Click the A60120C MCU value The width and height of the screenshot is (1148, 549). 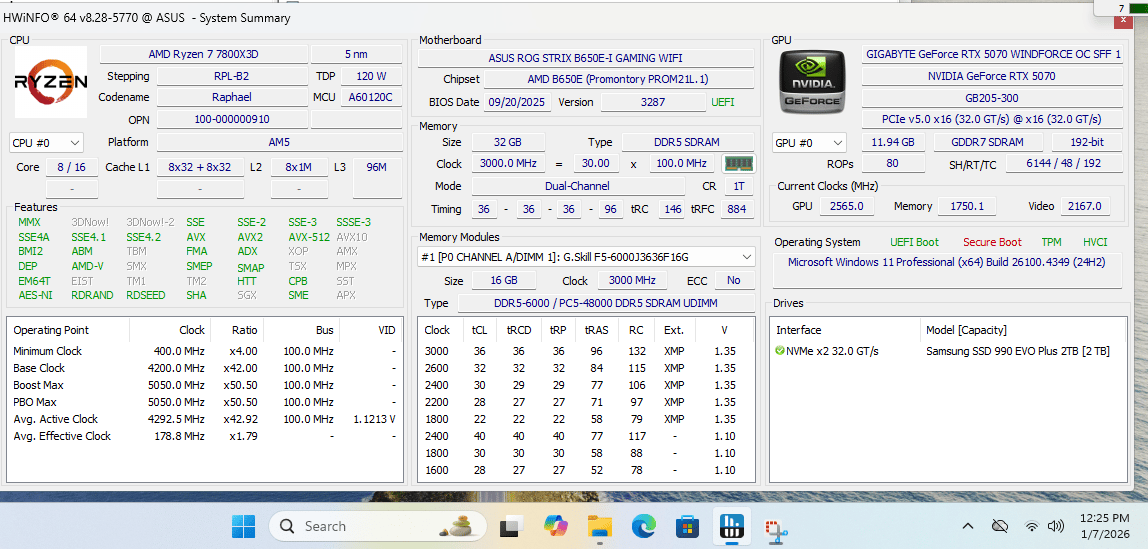click(x=371, y=97)
